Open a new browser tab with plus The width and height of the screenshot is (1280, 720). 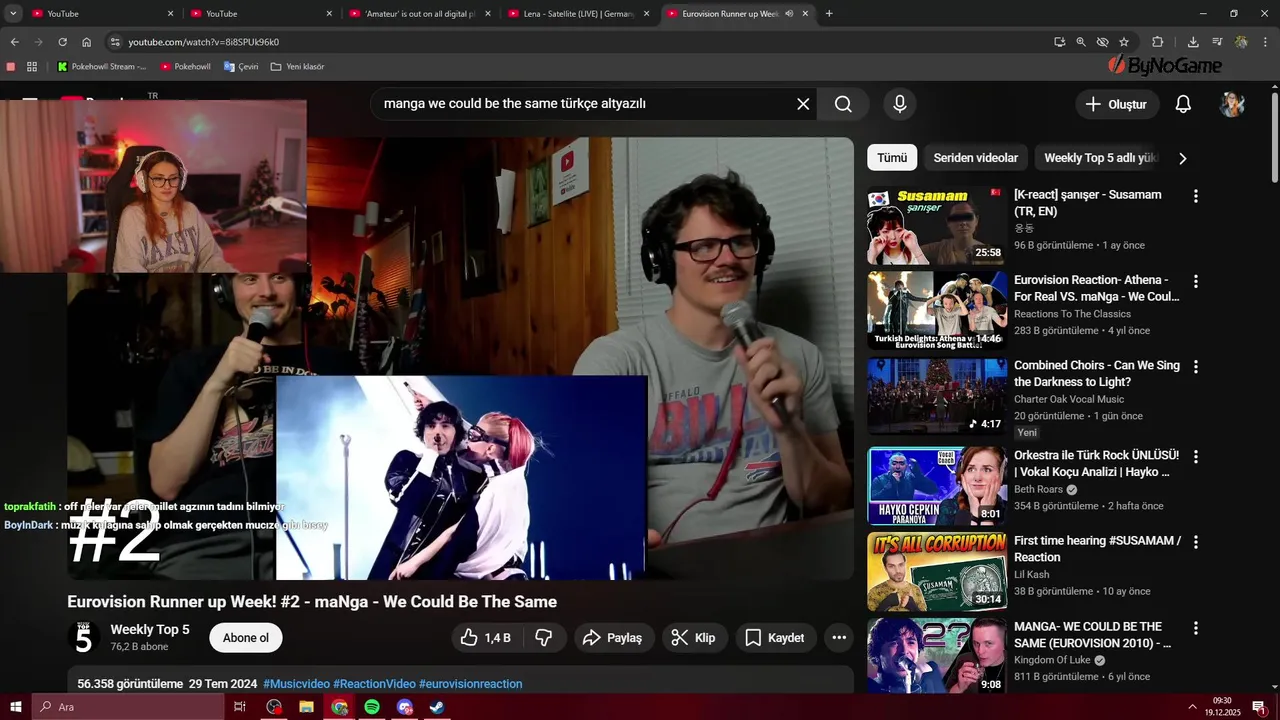point(829,14)
